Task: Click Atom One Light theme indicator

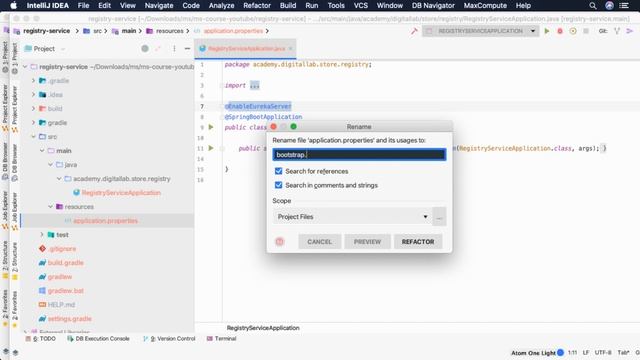Action: point(537,353)
